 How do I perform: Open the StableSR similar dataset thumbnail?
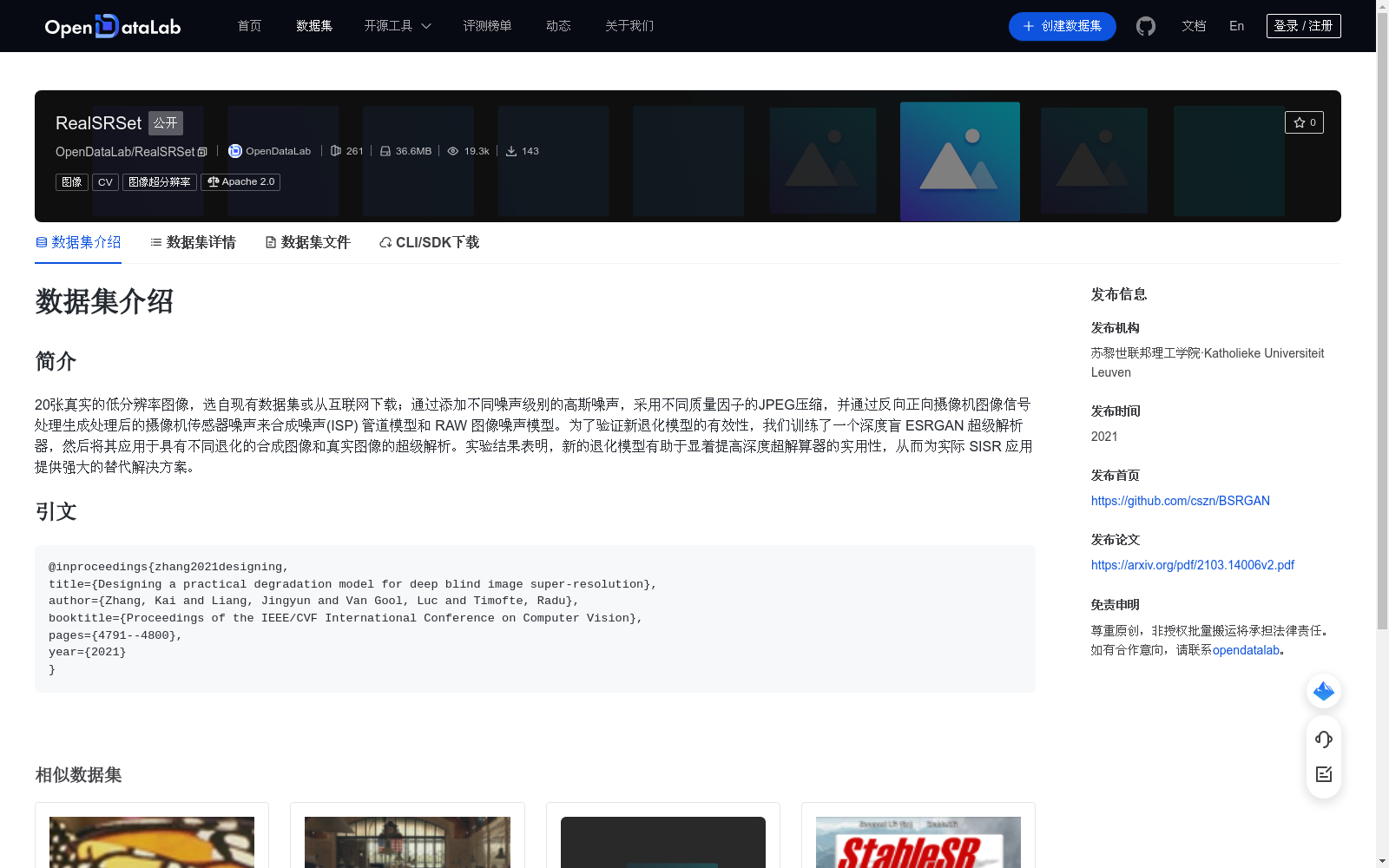[x=918, y=842]
